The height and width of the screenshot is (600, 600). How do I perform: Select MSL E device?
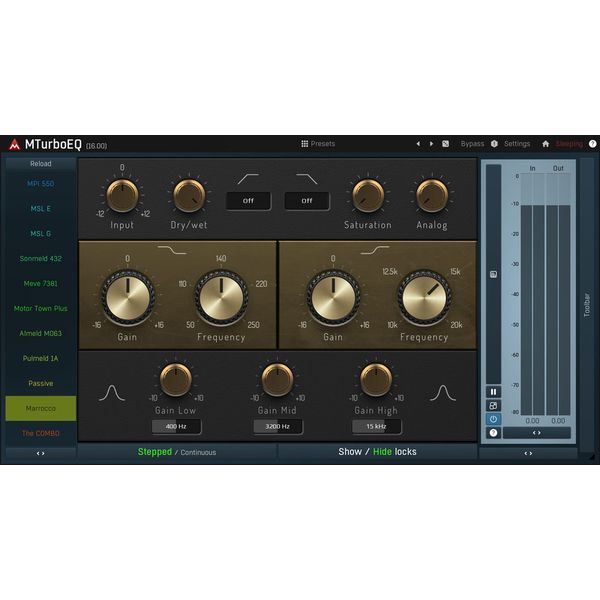(41, 209)
